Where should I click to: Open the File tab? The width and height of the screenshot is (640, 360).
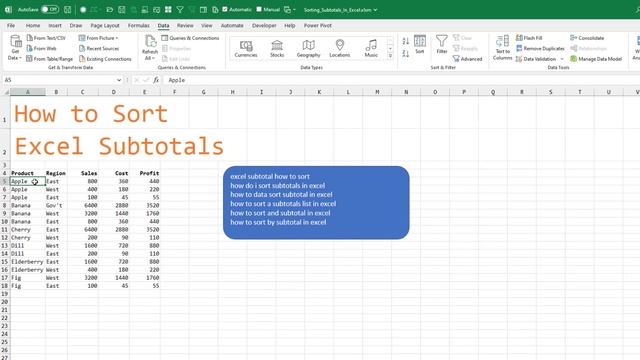(x=11, y=25)
